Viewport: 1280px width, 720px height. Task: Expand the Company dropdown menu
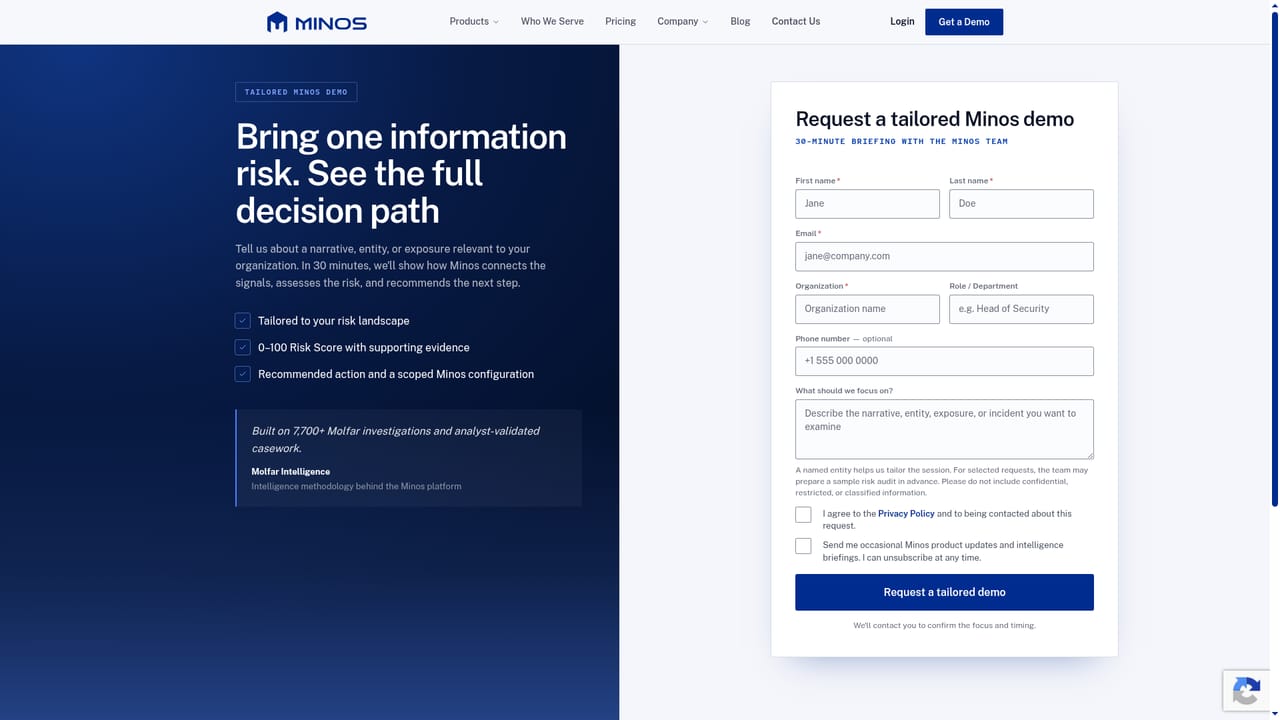[x=682, y=21]
